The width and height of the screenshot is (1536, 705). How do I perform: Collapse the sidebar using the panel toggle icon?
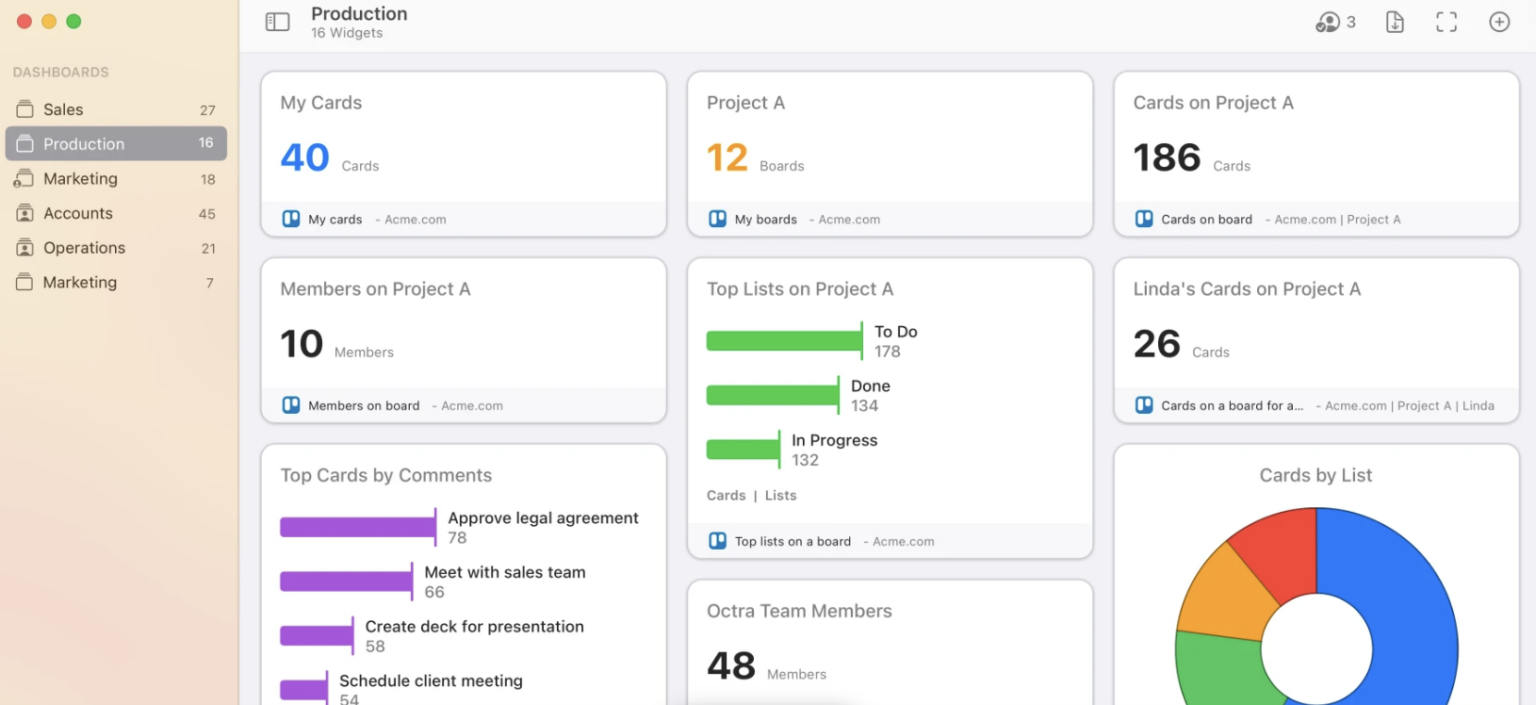[x=277, y=21]
